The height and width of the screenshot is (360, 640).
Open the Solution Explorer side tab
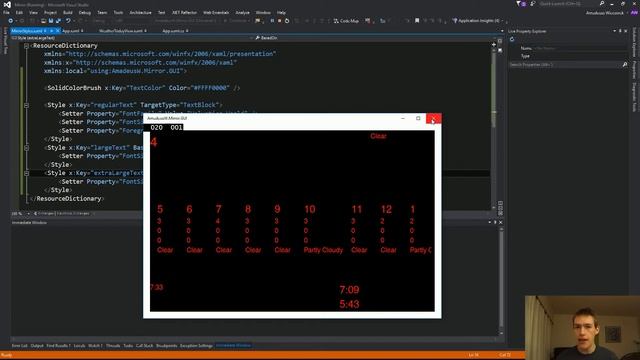click(x=634, y=43)
